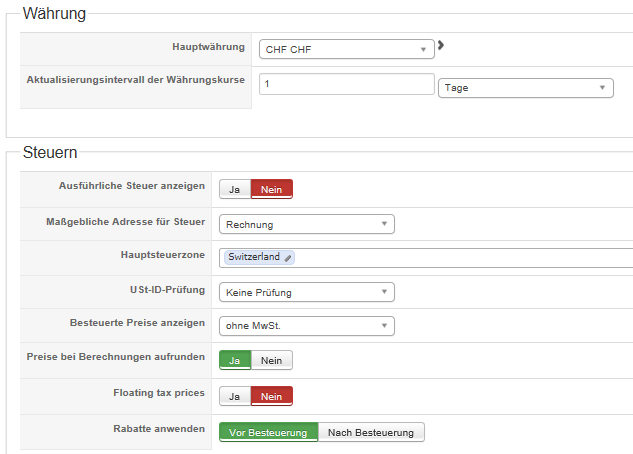This screenshot has height=454, width=633.
Task: Click the Aktualisierungsintervall number input field
Action: (345, 85)
